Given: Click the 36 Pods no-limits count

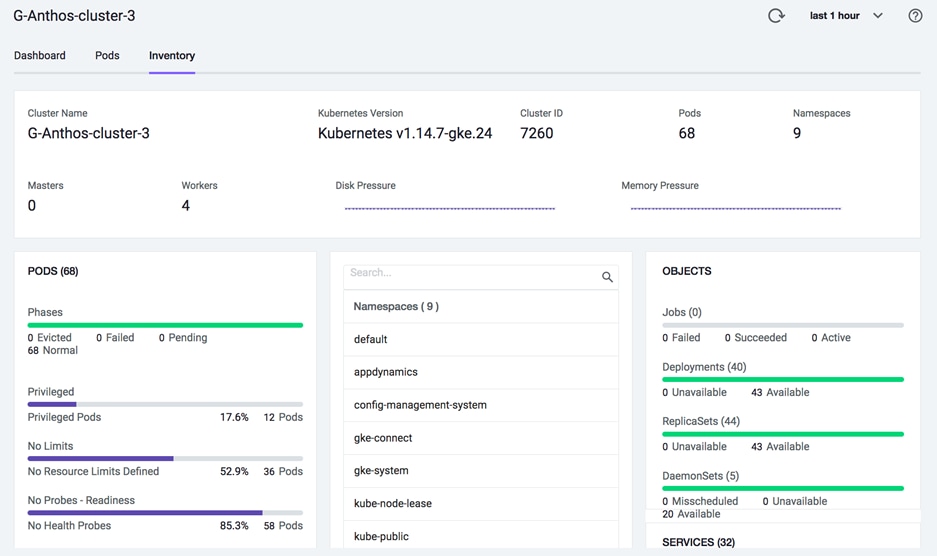Looking at the screenshot, I should [x=283, y=472].
